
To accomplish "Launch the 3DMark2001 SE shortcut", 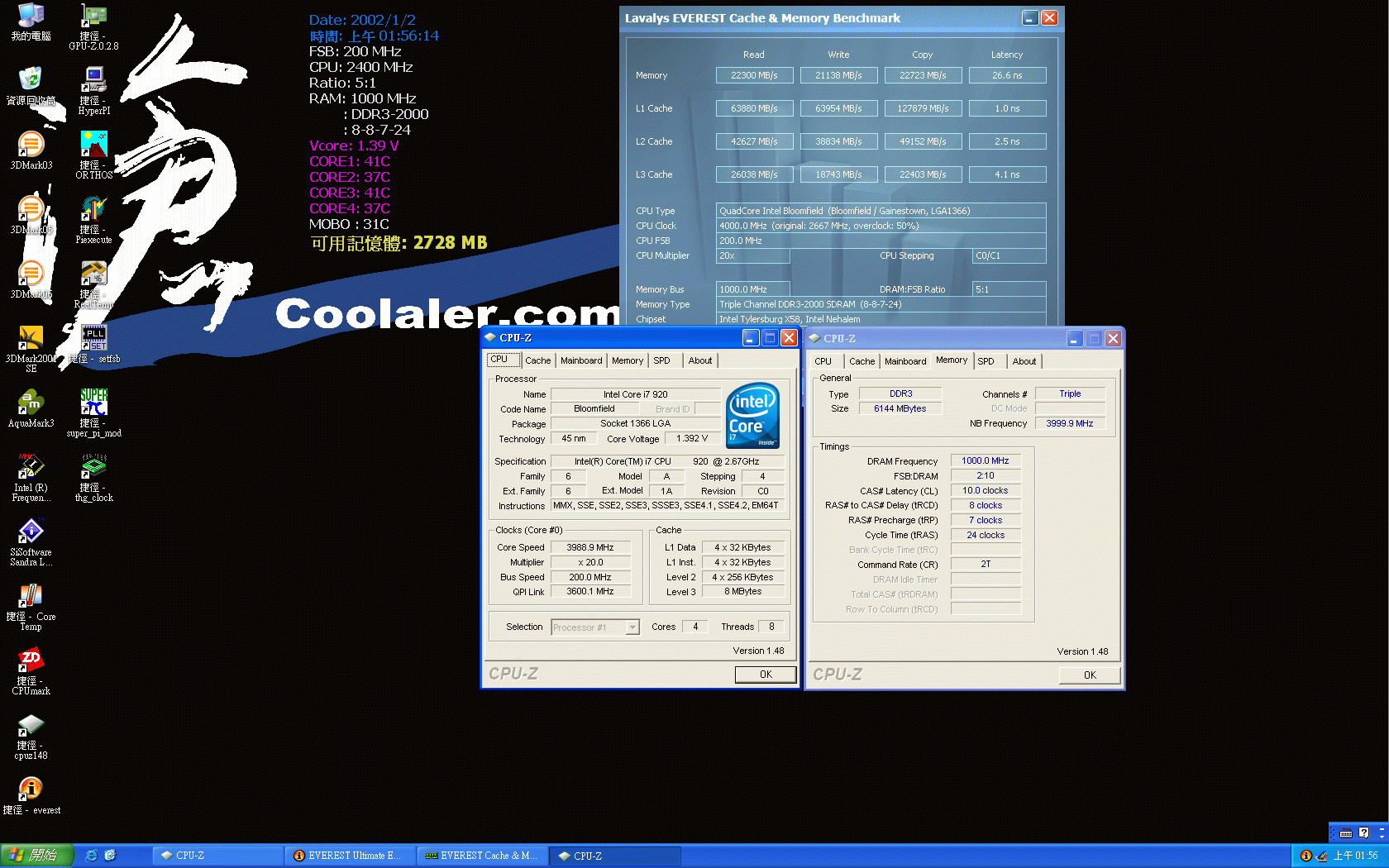I will 31,348.
